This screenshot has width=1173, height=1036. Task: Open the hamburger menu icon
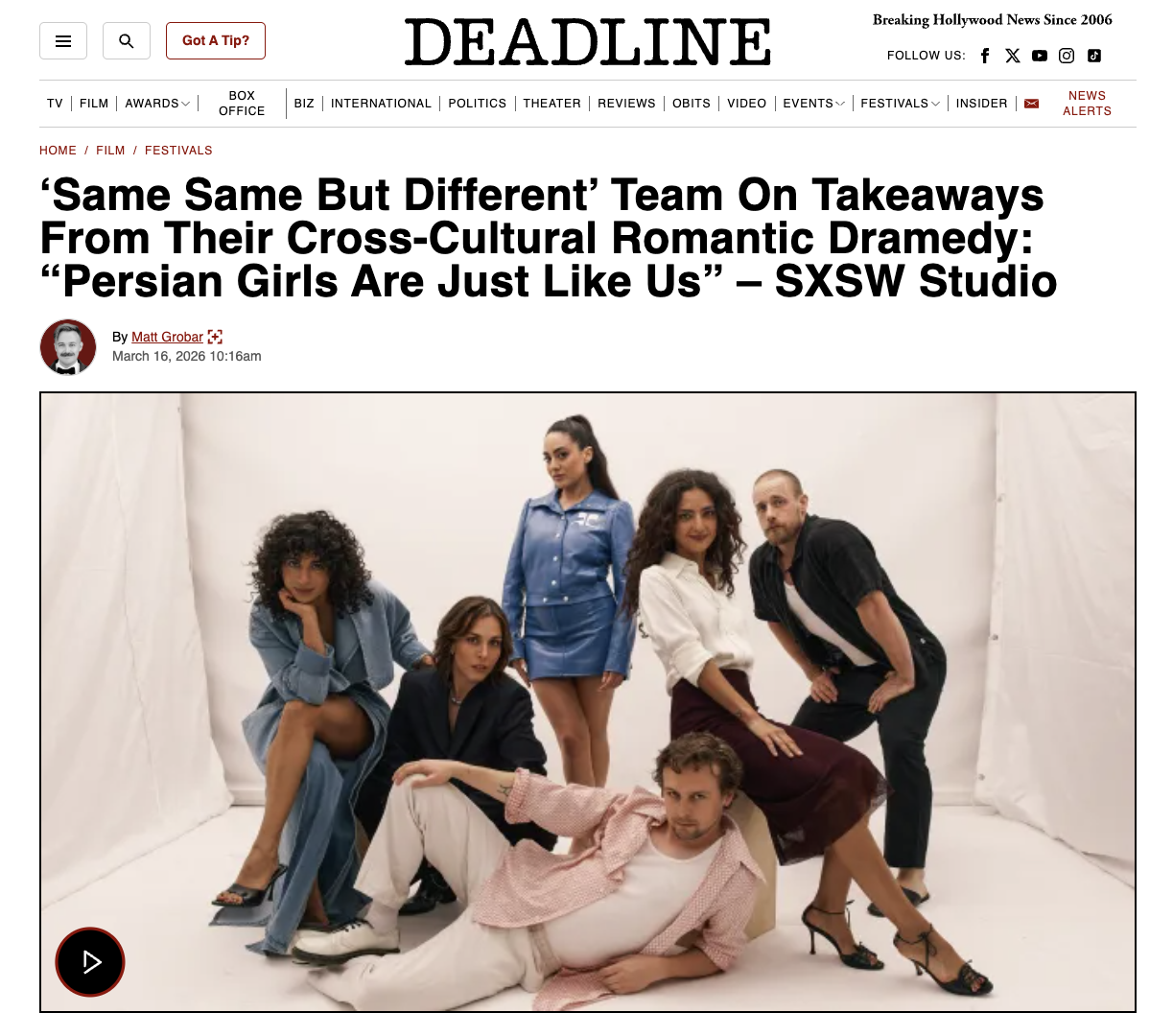point(63,41)
